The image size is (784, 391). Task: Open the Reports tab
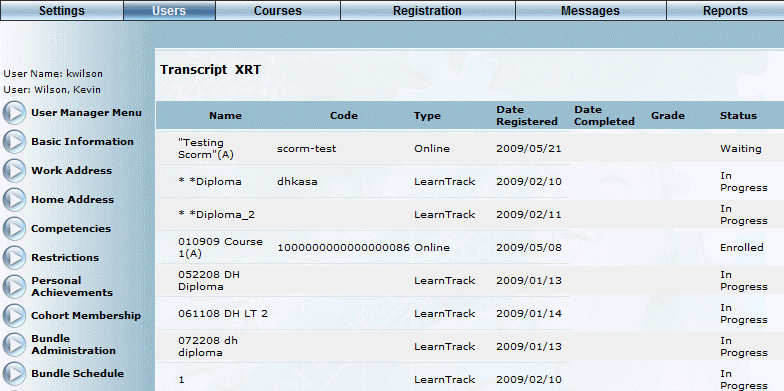725,10
